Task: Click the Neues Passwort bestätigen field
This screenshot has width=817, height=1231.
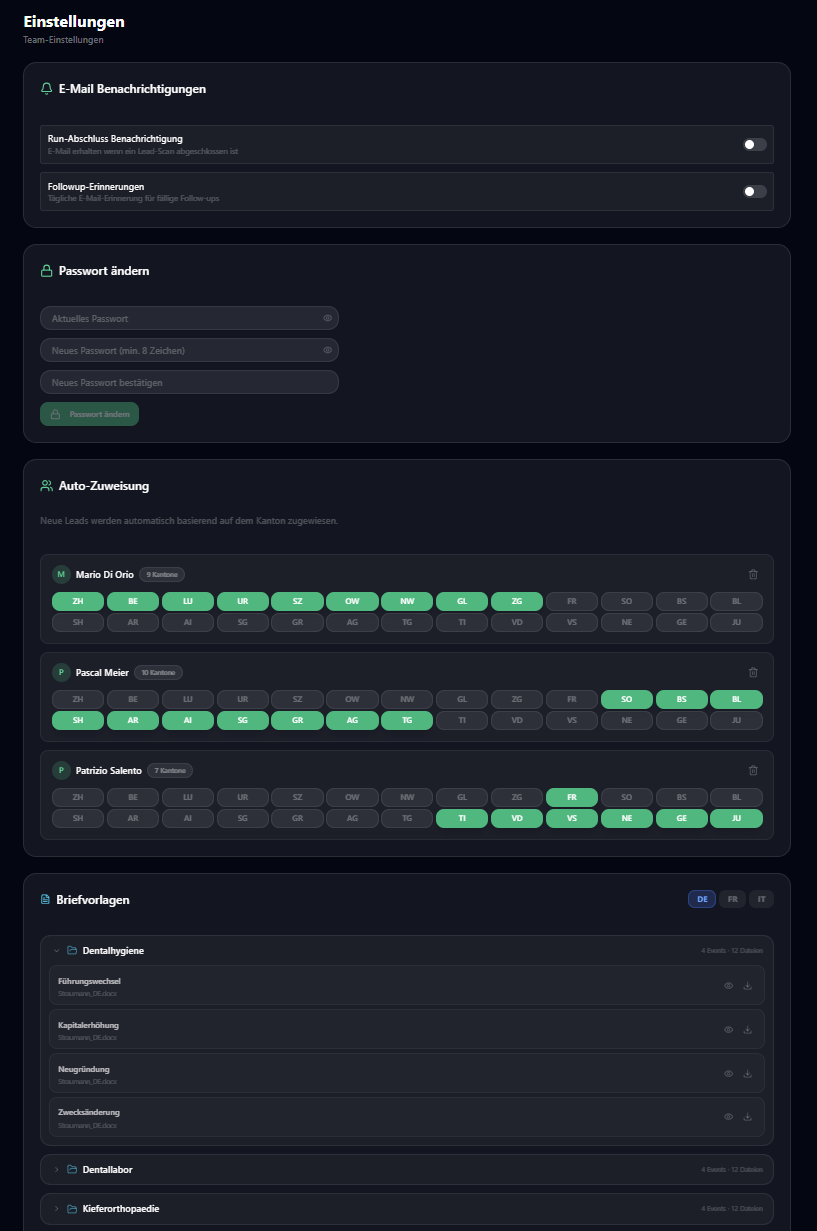Action: pyautogui.click(x=189, y=382)
